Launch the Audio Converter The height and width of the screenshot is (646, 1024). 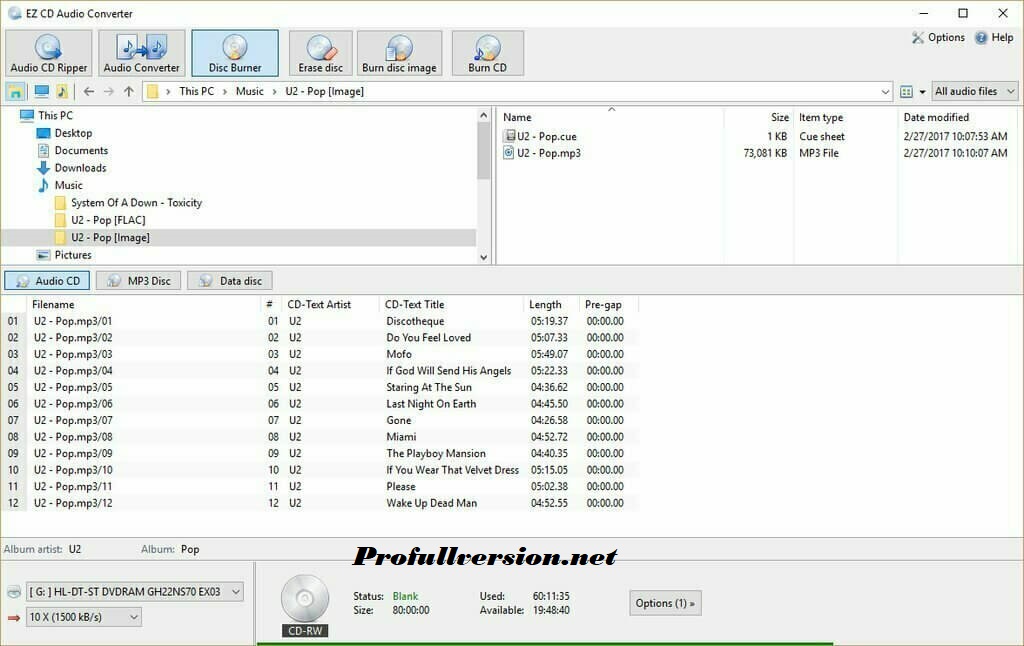[140, 52]
